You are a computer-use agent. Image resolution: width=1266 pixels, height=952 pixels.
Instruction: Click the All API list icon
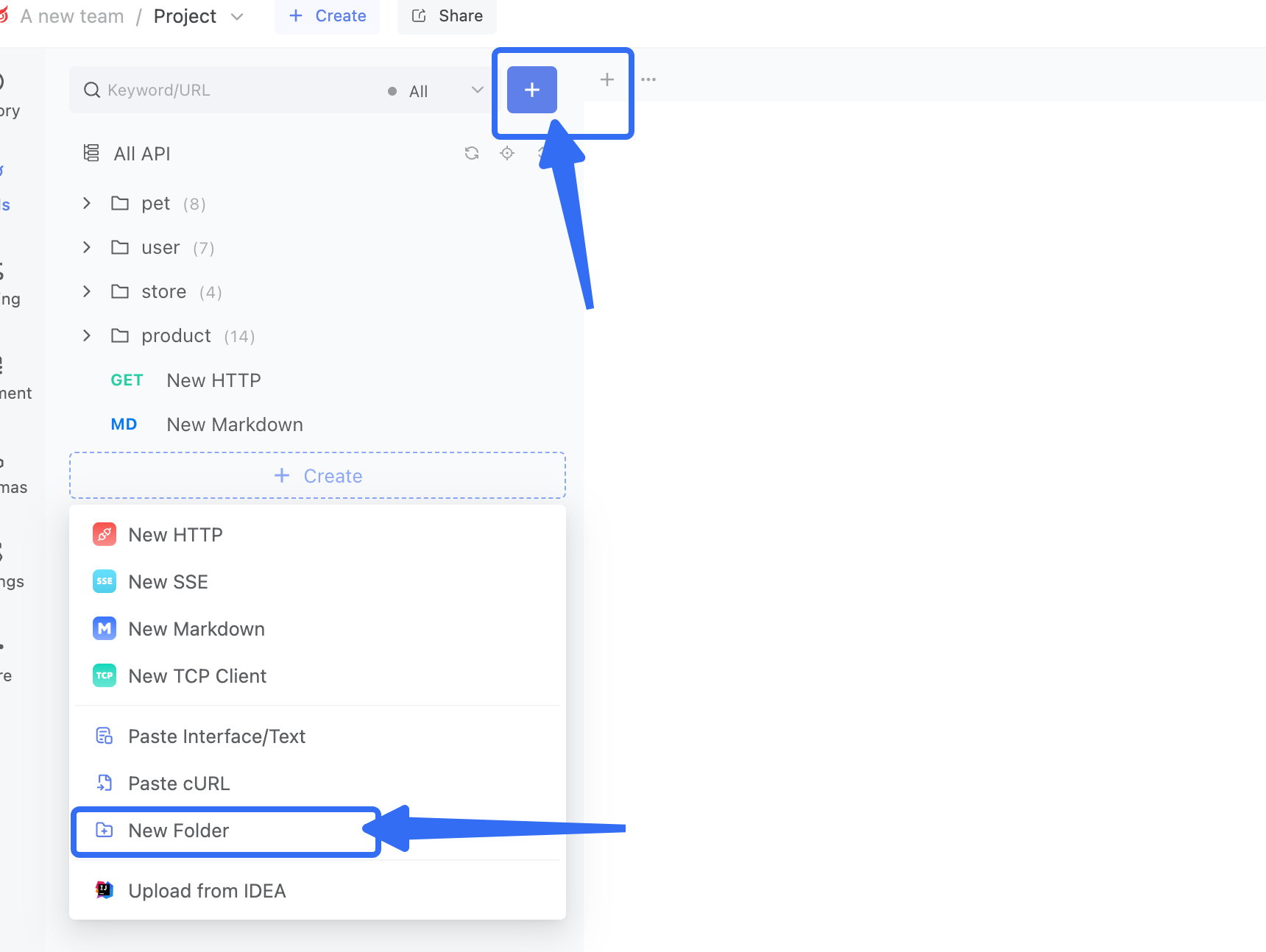[x=91, y=153]
